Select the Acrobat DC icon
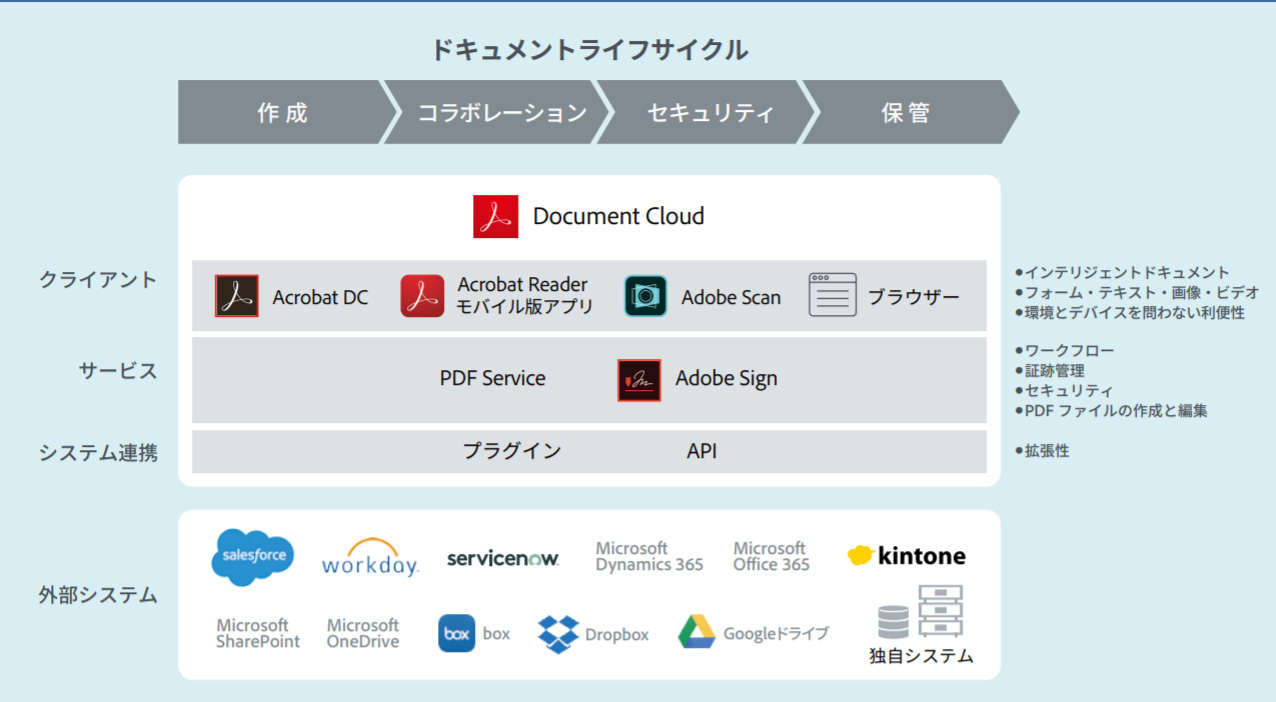 pos(237,297)
